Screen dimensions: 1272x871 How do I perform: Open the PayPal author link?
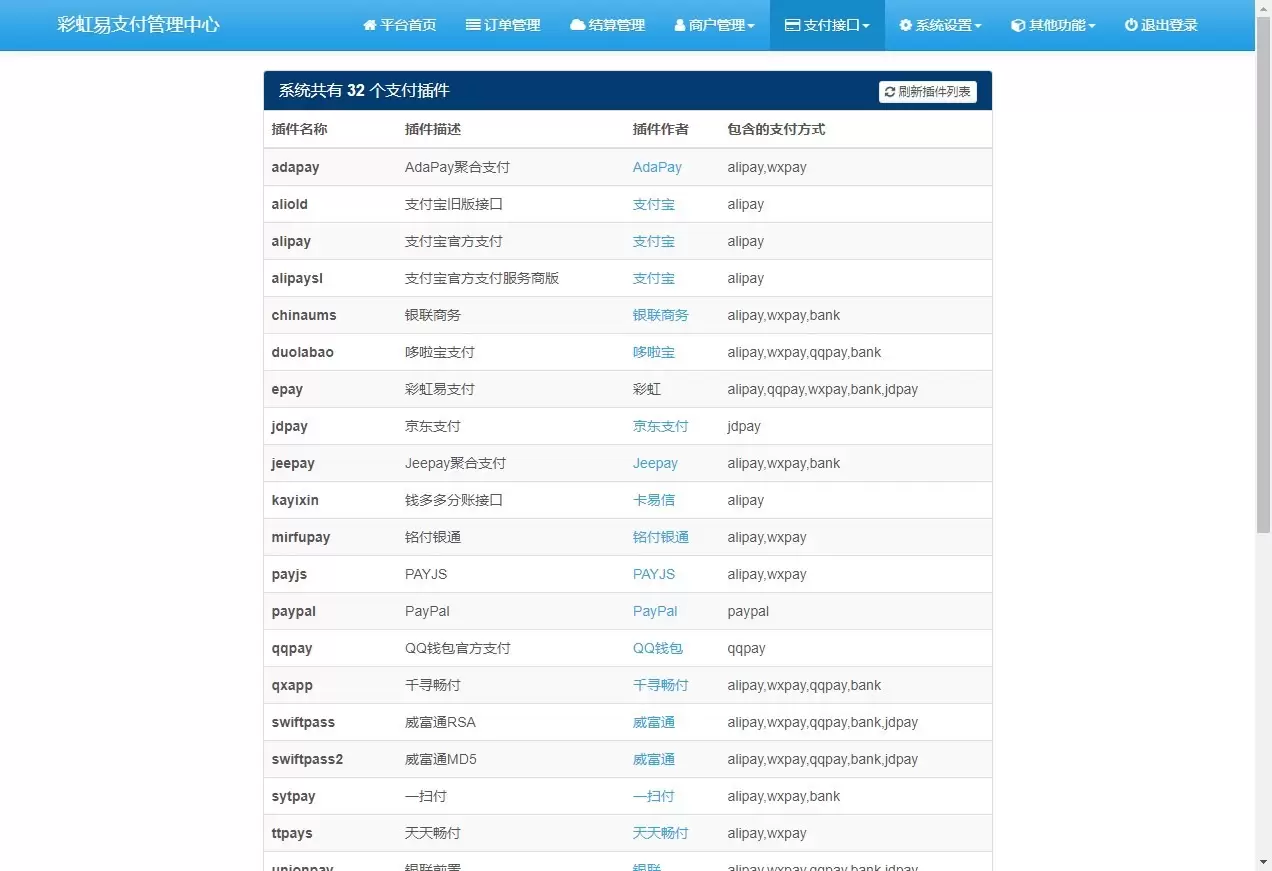(655, 611)
